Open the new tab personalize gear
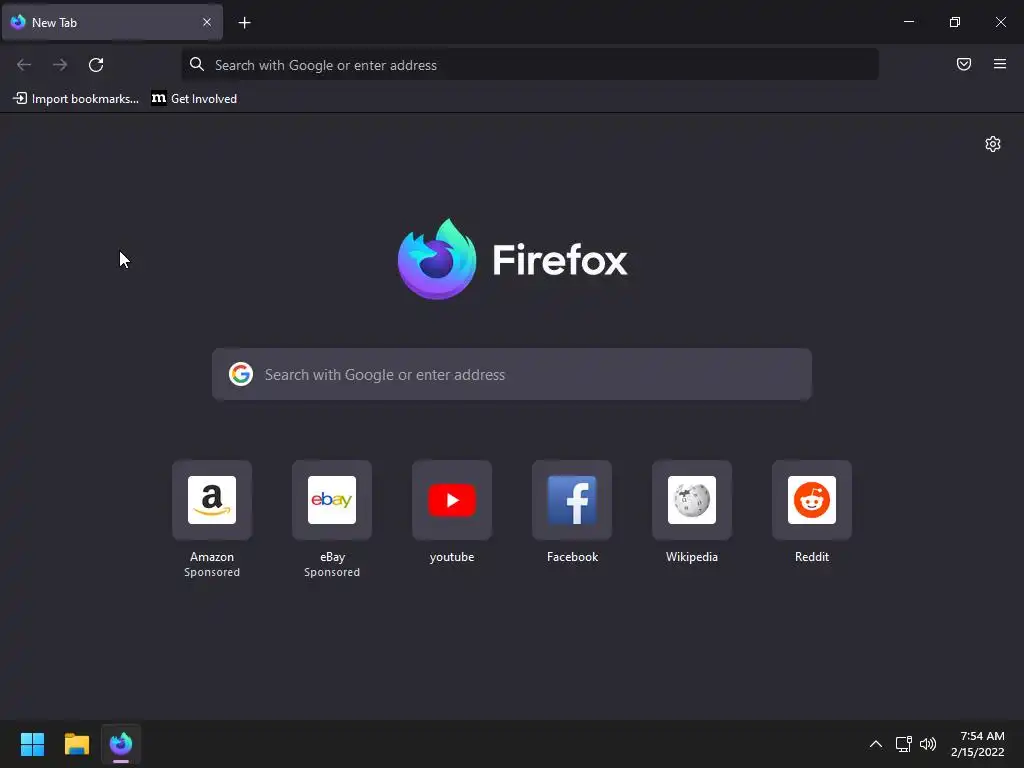 coord(993,144)
